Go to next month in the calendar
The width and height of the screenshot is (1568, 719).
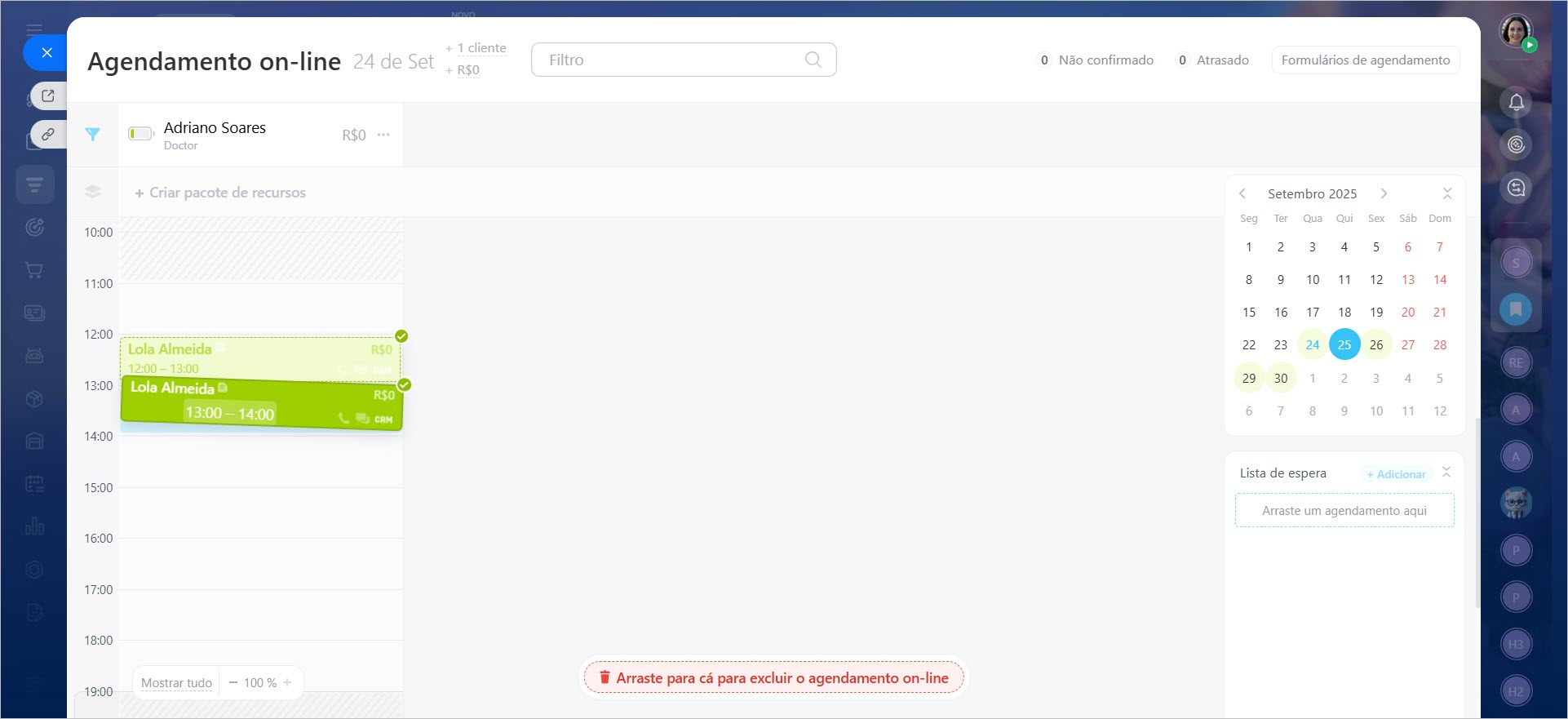1384,193
